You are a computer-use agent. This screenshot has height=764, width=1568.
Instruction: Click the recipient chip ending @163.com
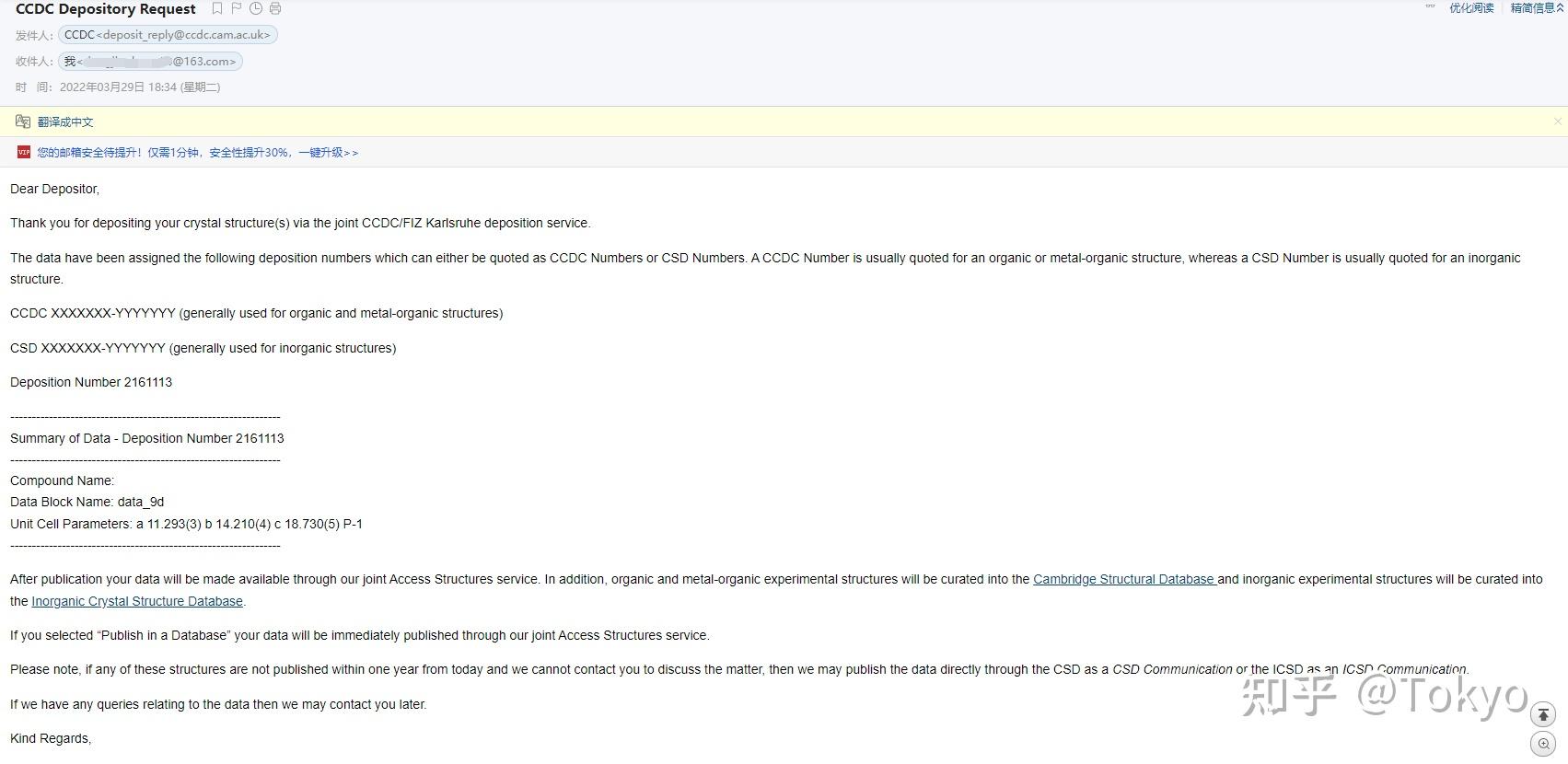150,62
